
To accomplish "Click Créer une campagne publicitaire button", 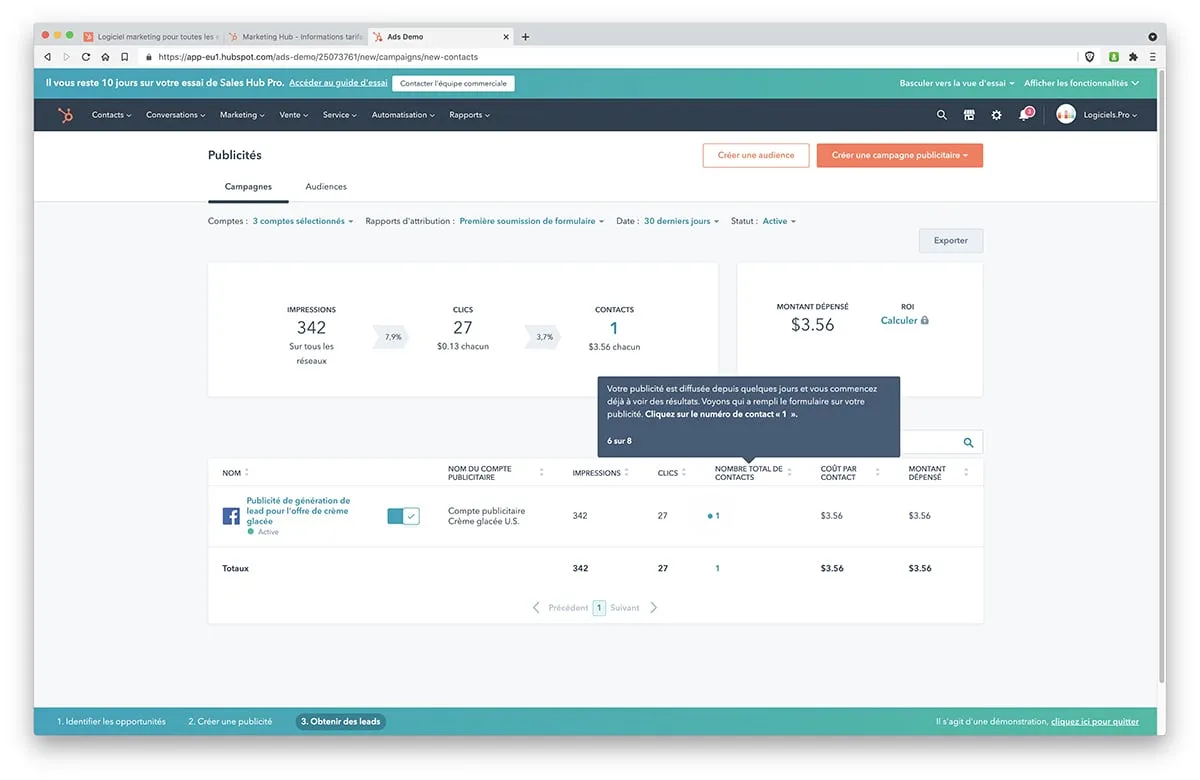I will [900, 155].
